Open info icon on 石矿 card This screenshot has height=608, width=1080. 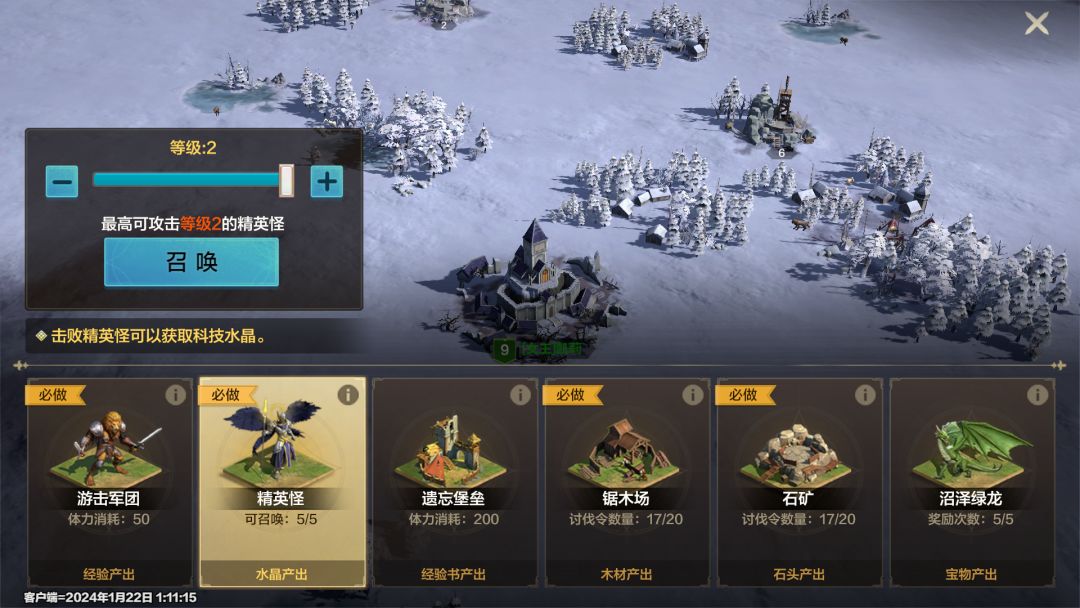coord(865,395)
